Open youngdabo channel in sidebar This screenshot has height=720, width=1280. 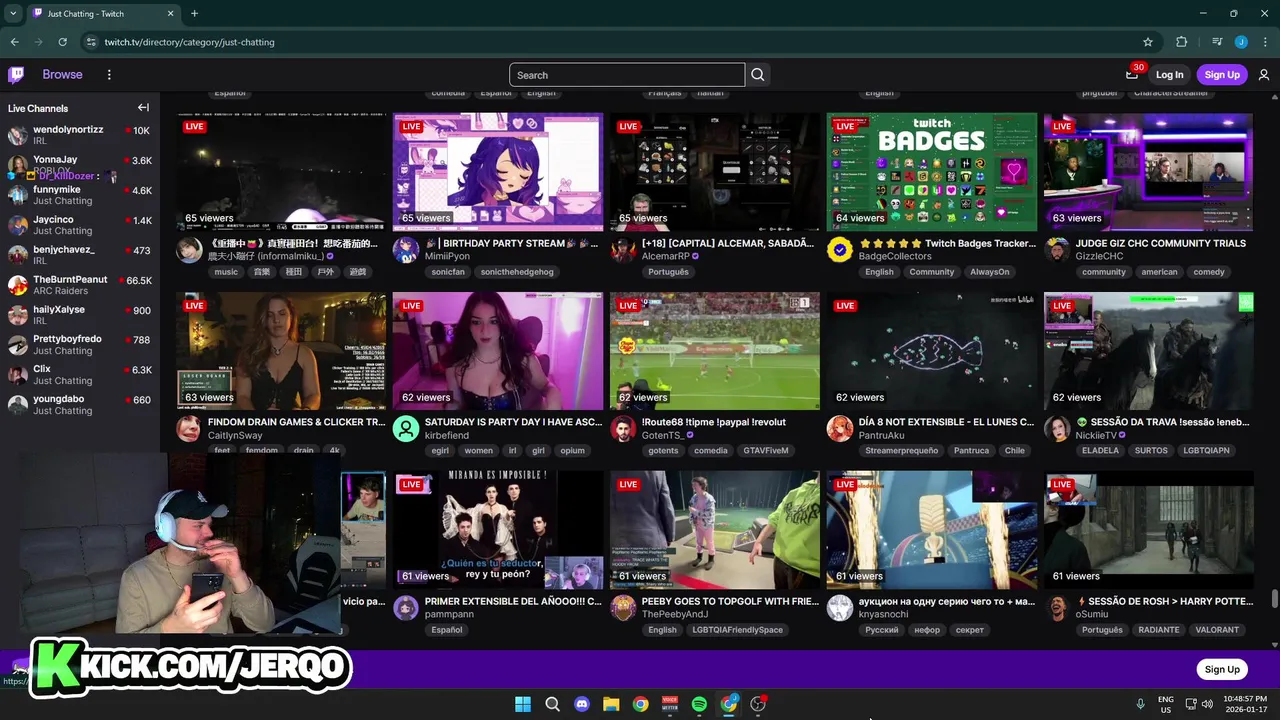80,404
